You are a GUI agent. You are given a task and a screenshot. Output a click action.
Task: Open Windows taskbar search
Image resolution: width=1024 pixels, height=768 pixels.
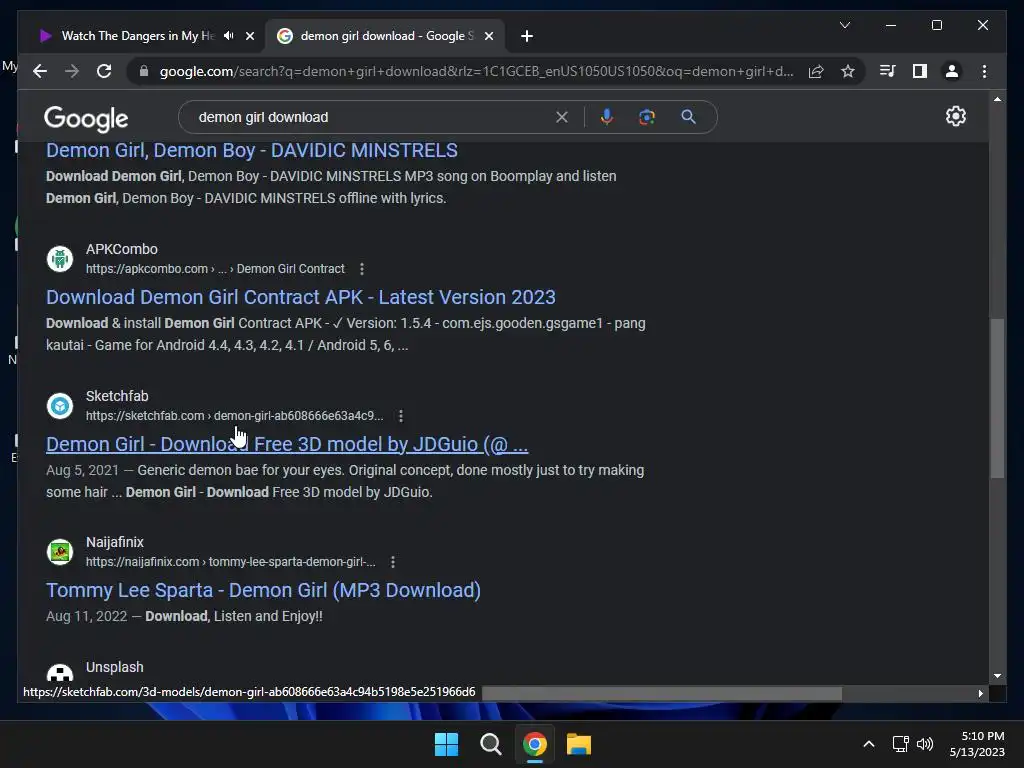click(490, 744)
